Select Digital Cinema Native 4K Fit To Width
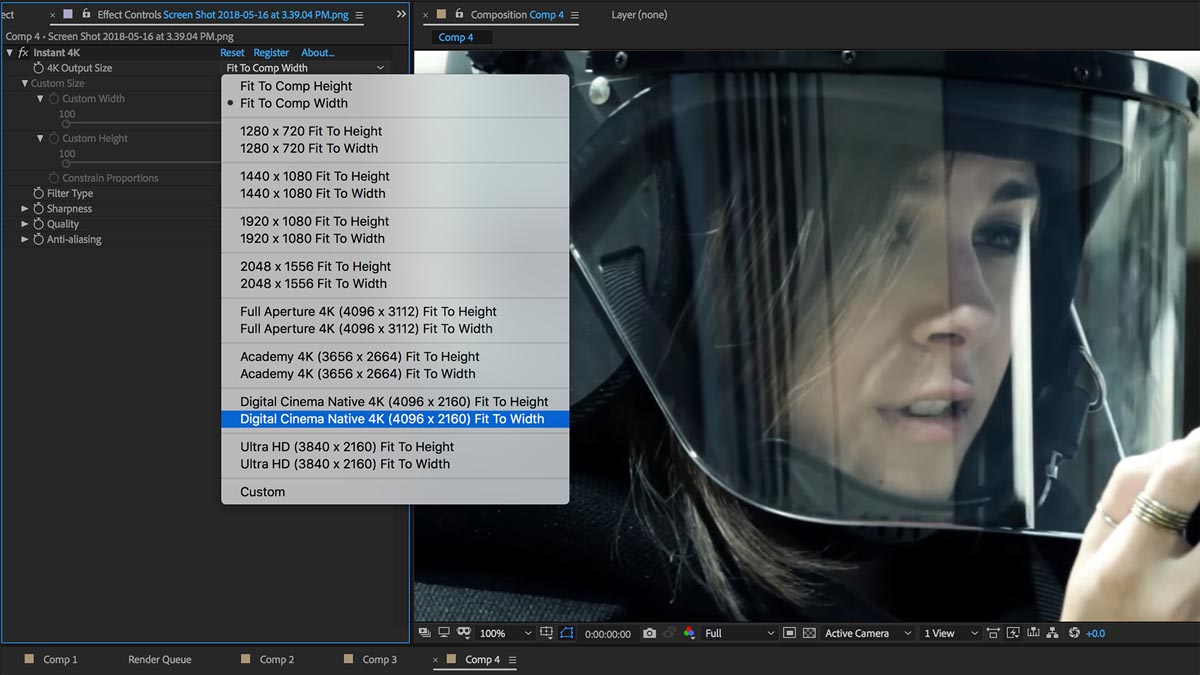This screenshot has width=1200, height=675. 392,419
